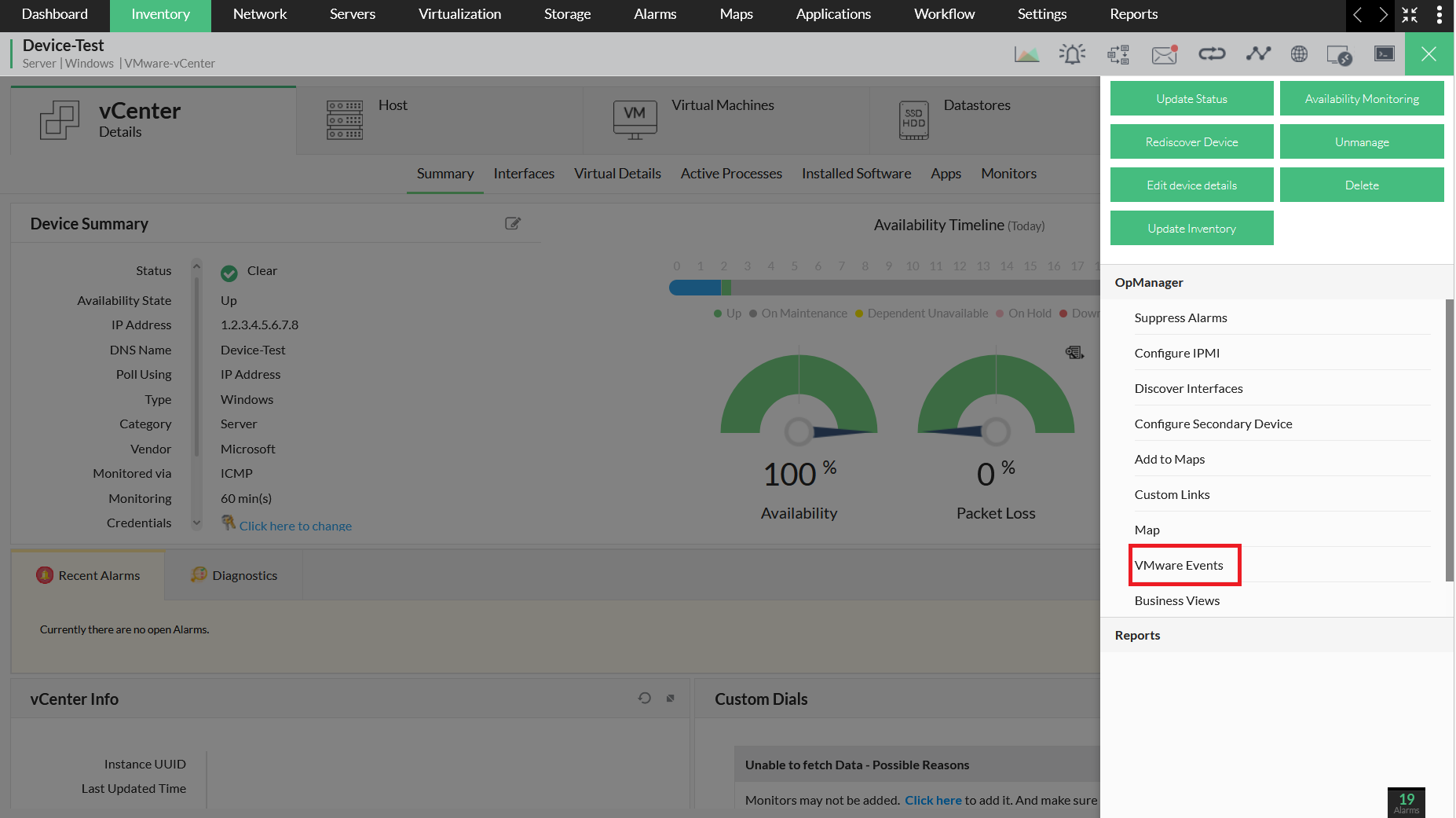
Task: Select Suppress Alarms in OpManager list
Action: 1282,317
